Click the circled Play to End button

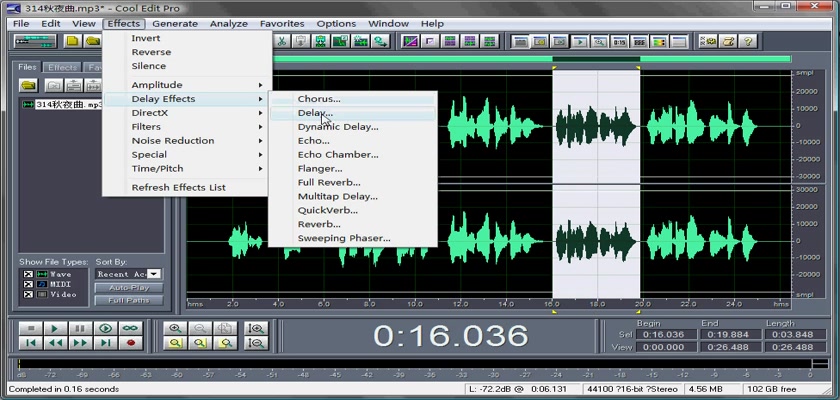pyautogui.click(x=106, y=328)
